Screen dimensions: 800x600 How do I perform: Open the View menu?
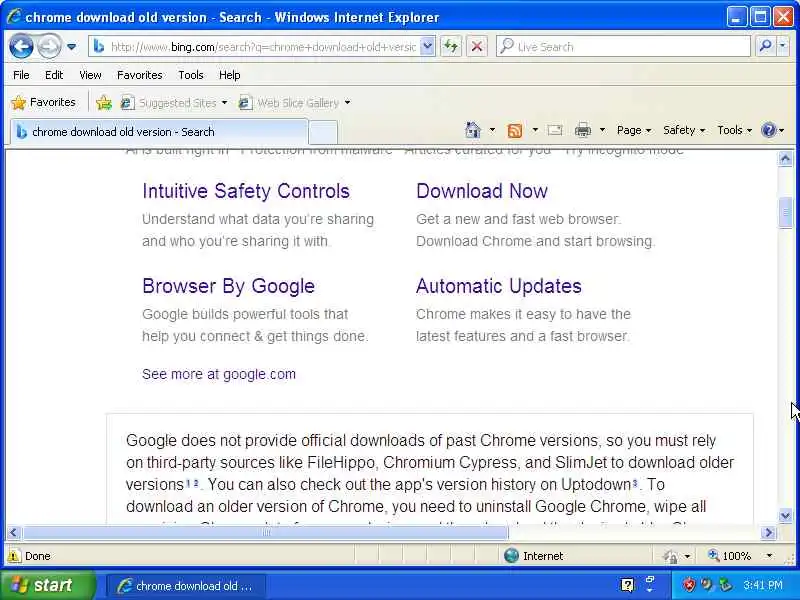click(90, 75)
